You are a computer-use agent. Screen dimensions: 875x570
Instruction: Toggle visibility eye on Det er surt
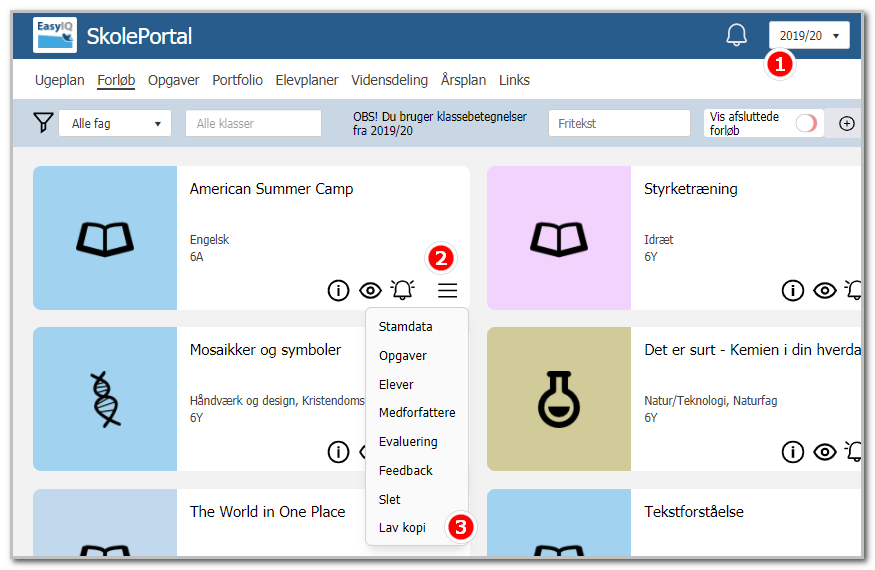(x=824, y=452)
